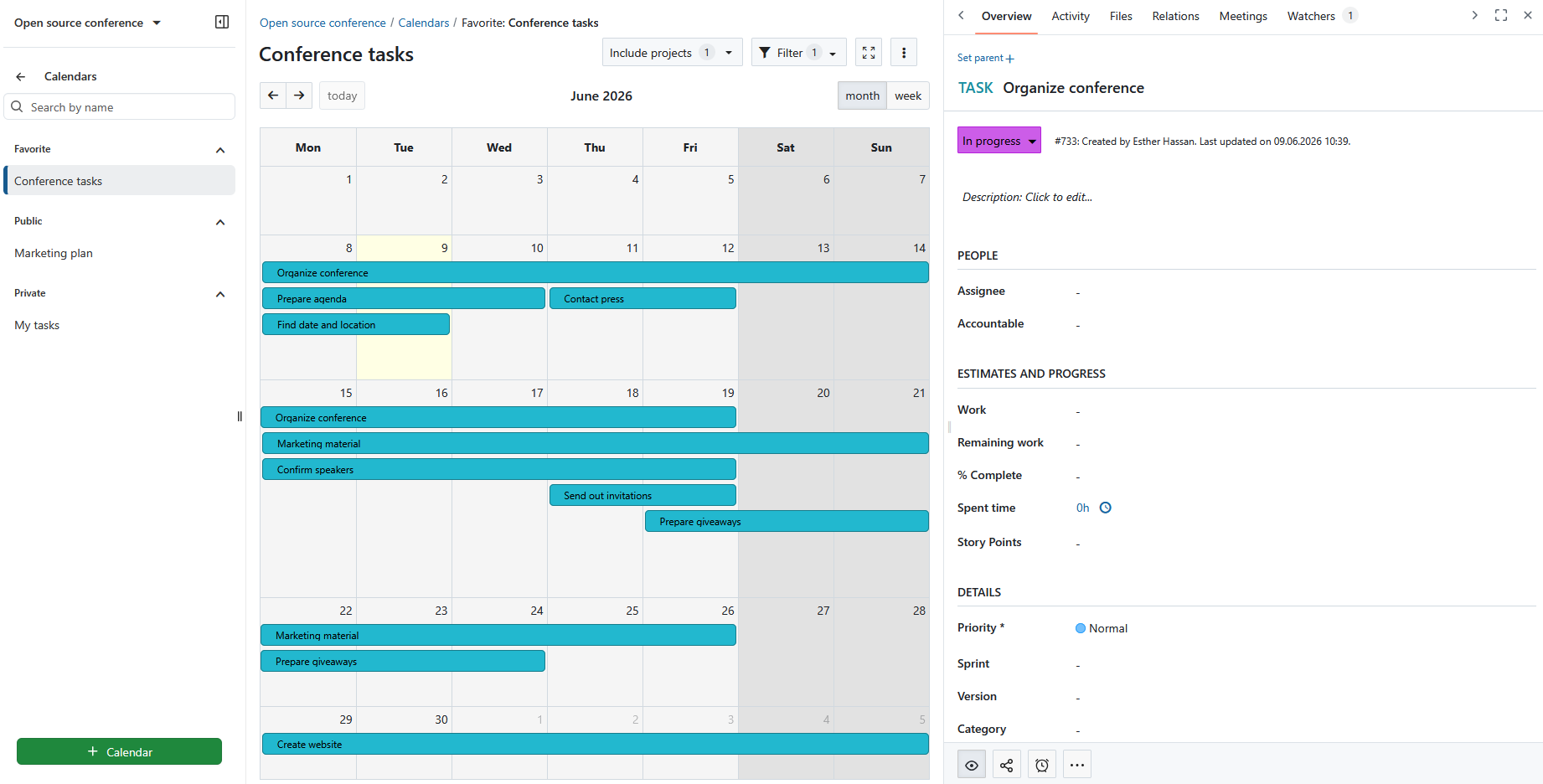This screenshot has width=1543, height=784.
Task: Click the Create website event bar
Action: [x=595, y=744]
